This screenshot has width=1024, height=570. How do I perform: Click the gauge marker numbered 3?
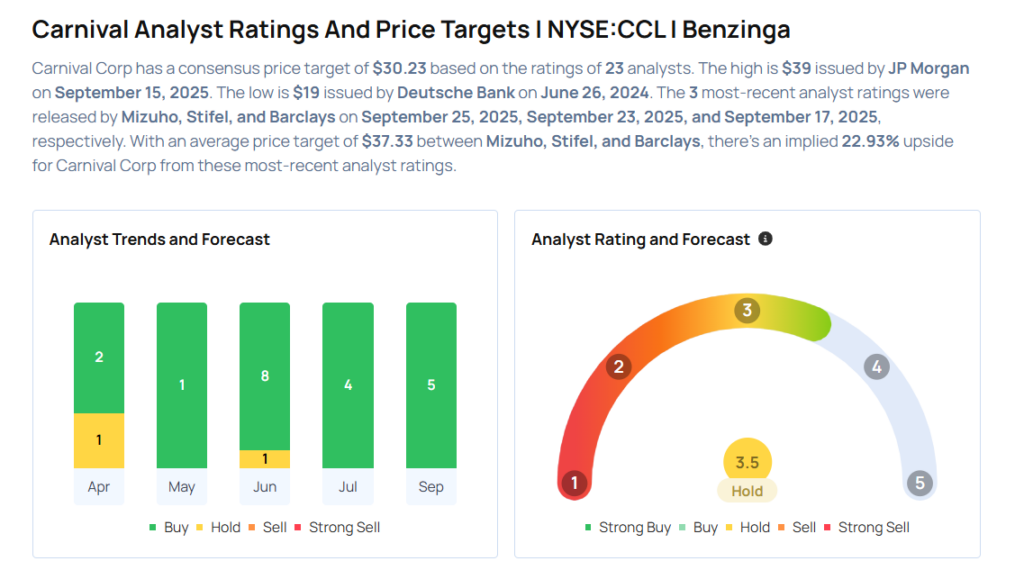(x=746, y=310)
